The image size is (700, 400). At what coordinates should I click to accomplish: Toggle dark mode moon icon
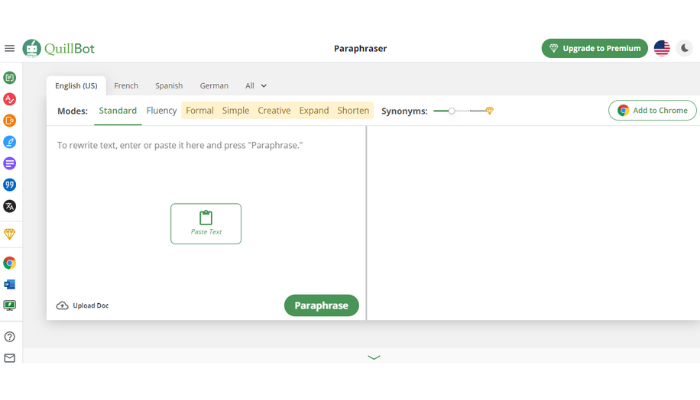(x=684, y=48)
